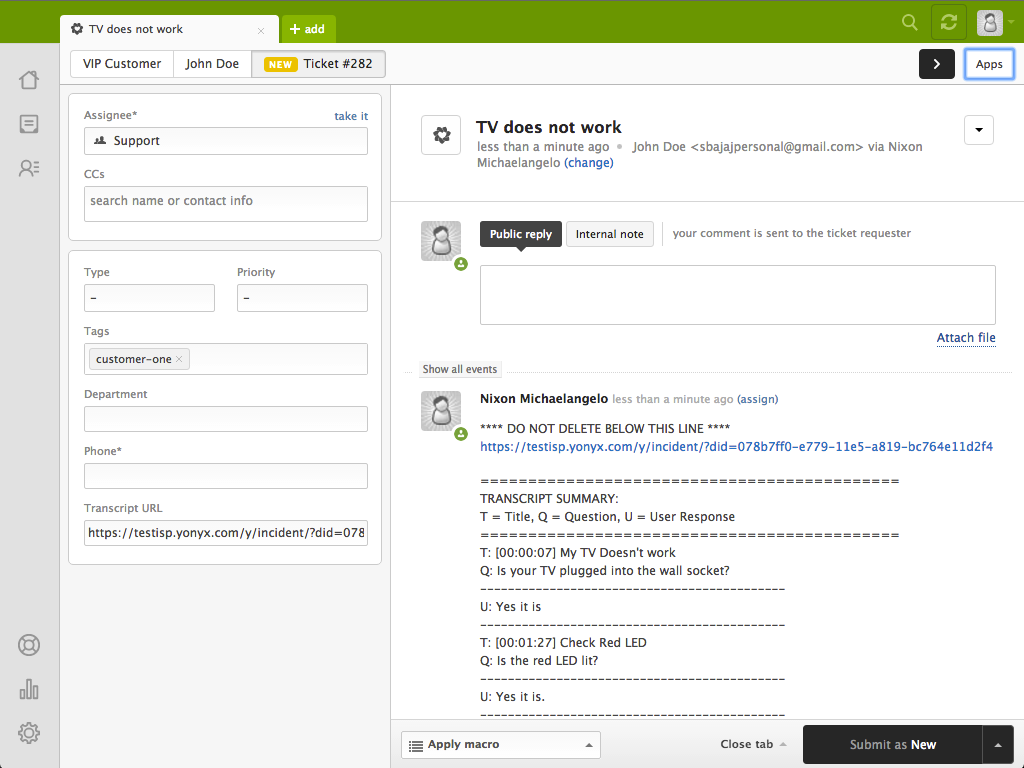The image size is (1024, 768).
Task: Open the VIP Customer breadcrumb tab
Action: tap(122, 64)
